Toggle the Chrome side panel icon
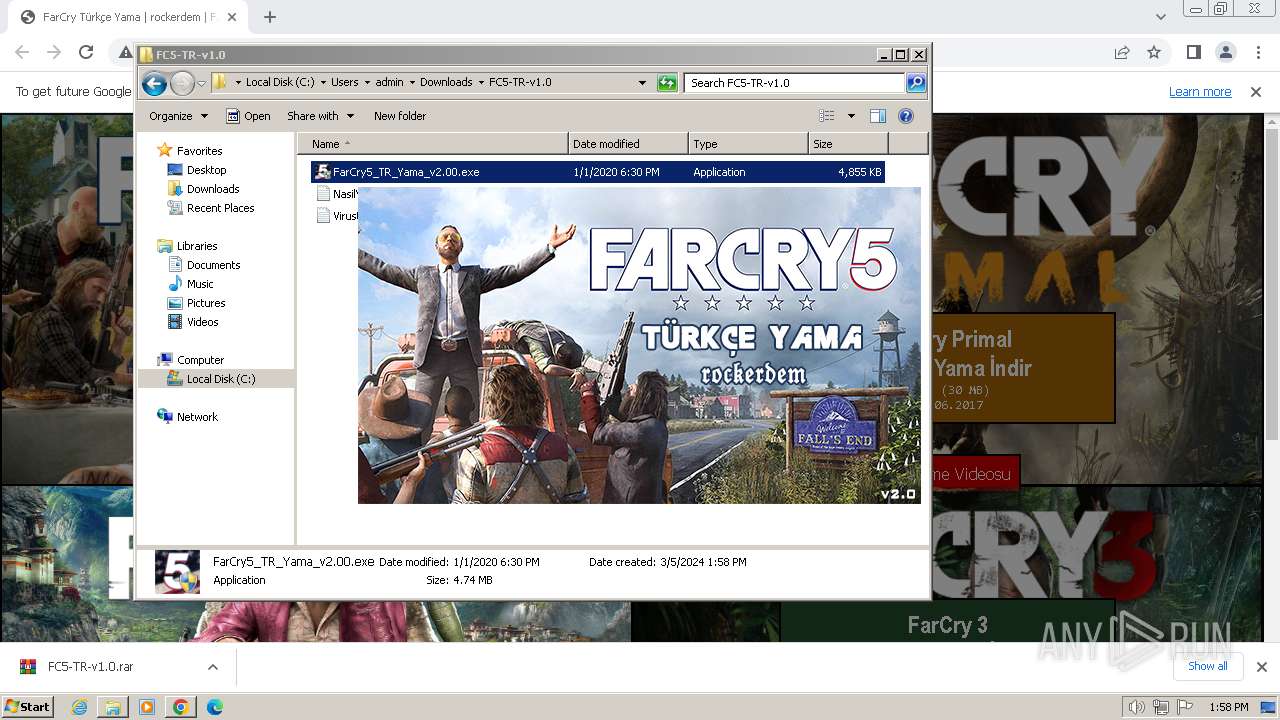1280x720 pixels. pyautogui.click(x=1194, y=53)
